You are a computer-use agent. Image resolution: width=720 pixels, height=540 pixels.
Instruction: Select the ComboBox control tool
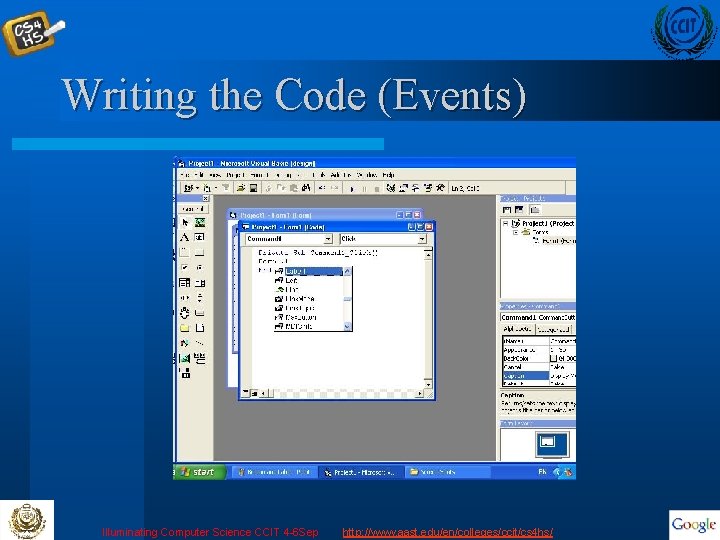pos(185,283)
